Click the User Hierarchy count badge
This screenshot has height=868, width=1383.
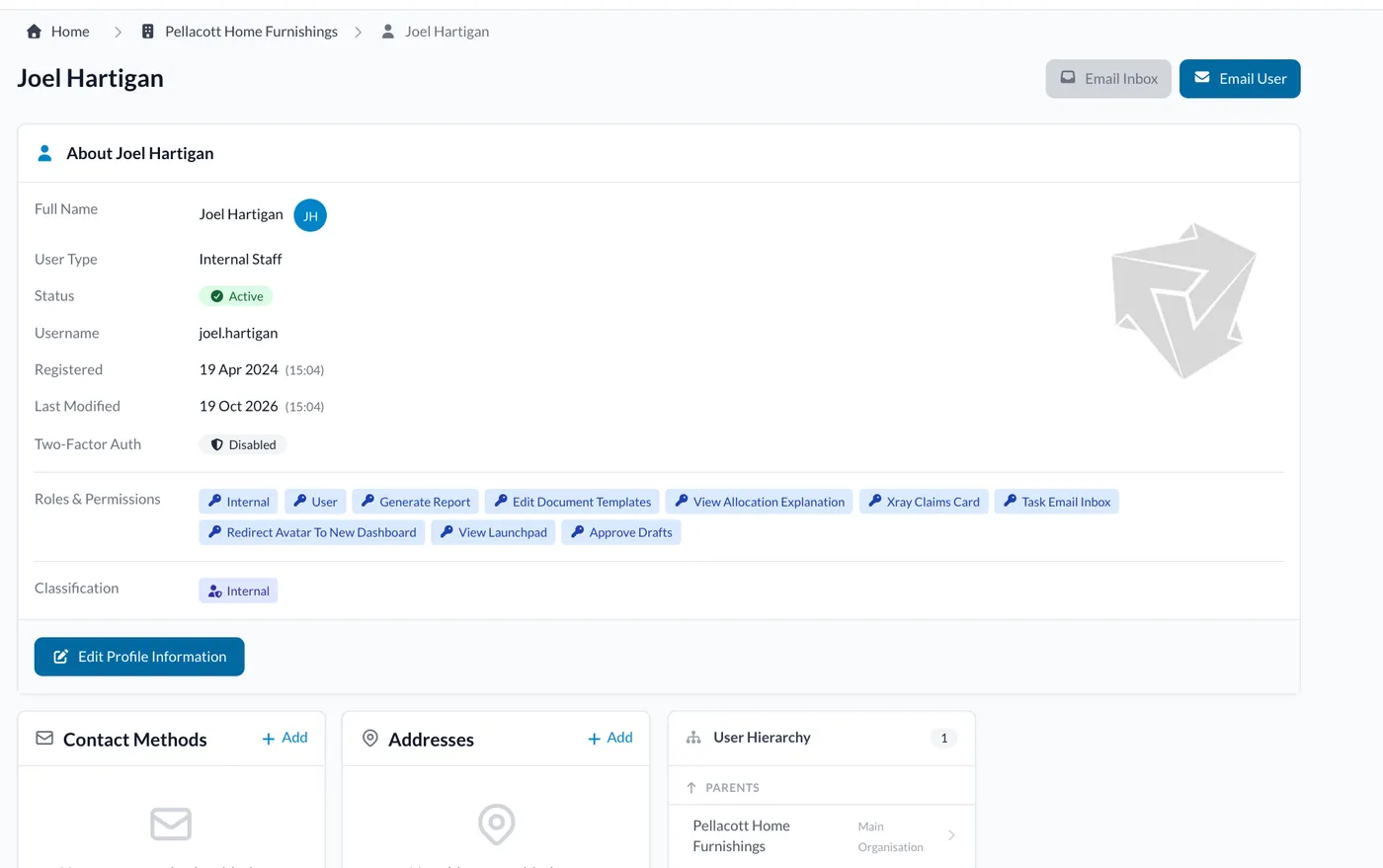(x=944, y=738)
